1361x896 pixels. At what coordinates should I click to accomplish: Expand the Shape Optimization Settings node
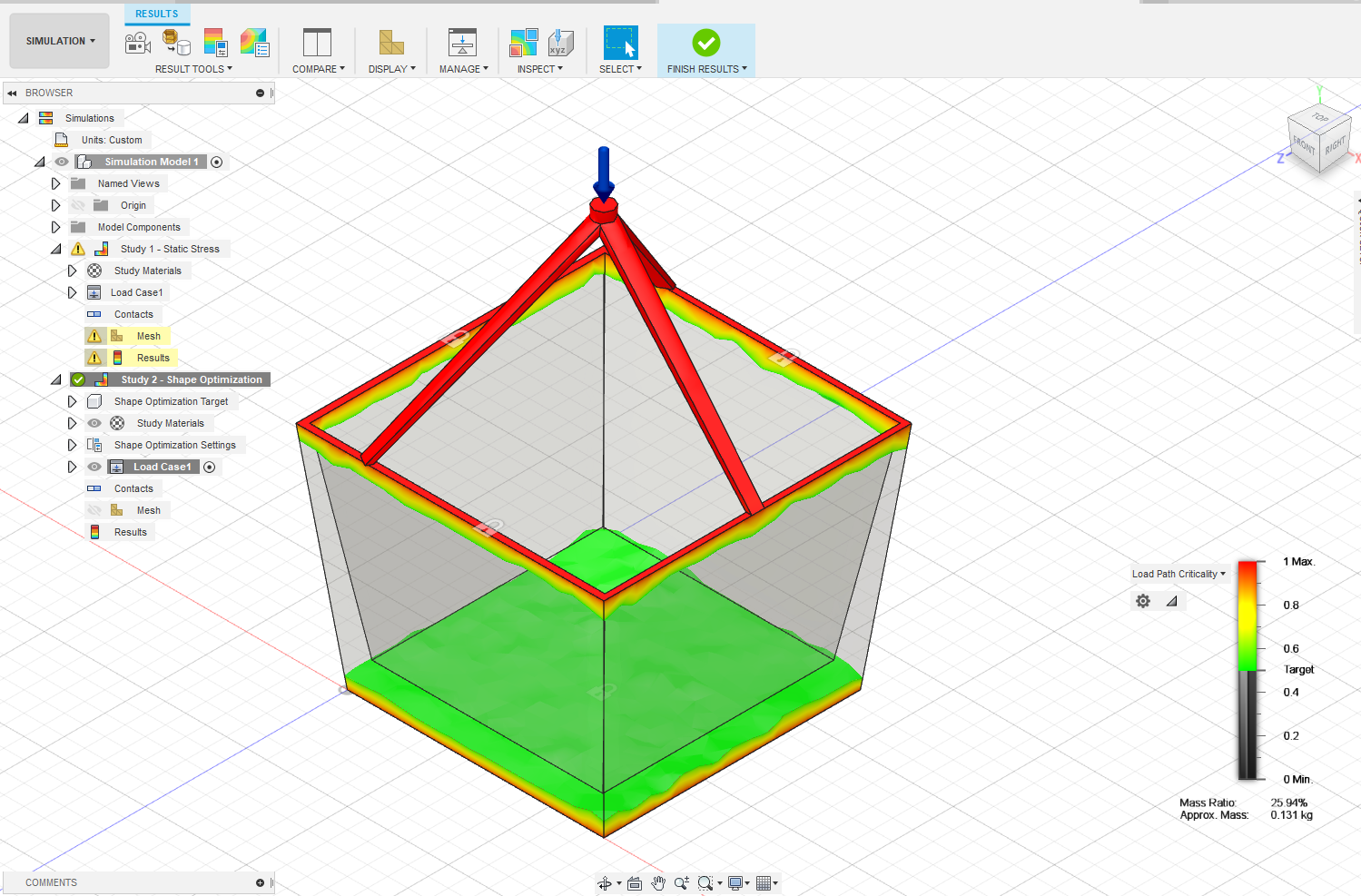pyautogui.click(x=72, y=445)
